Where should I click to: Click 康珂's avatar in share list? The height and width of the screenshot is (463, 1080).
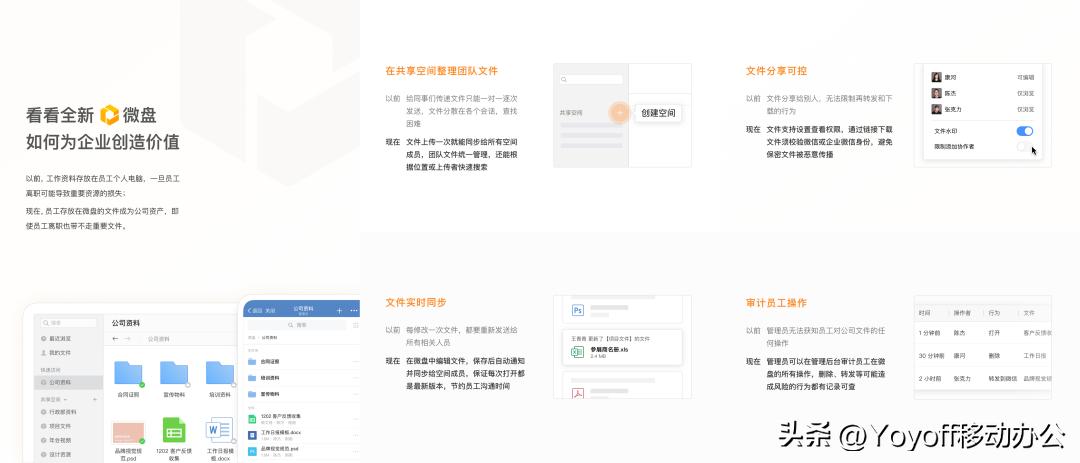pos(936,77)
